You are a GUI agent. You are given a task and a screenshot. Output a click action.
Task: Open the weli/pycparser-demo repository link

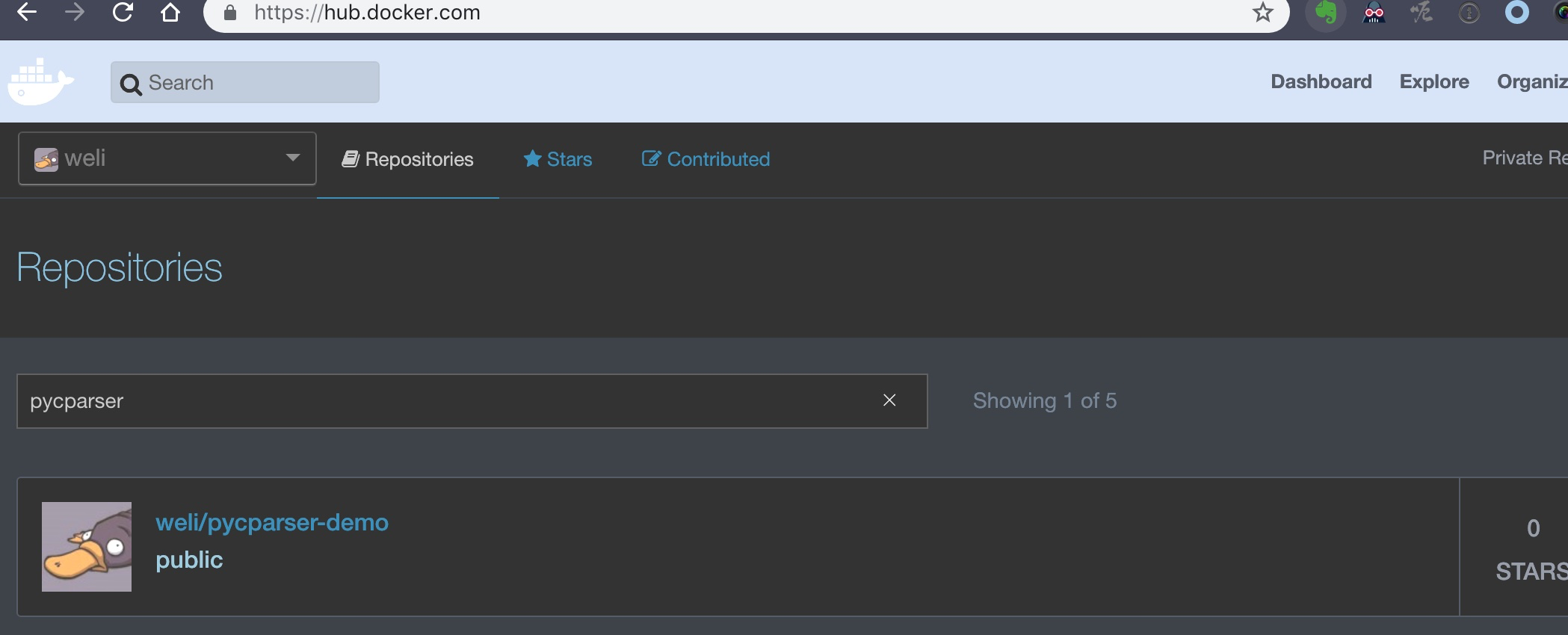pyautogui.click(x=272, y=522)
